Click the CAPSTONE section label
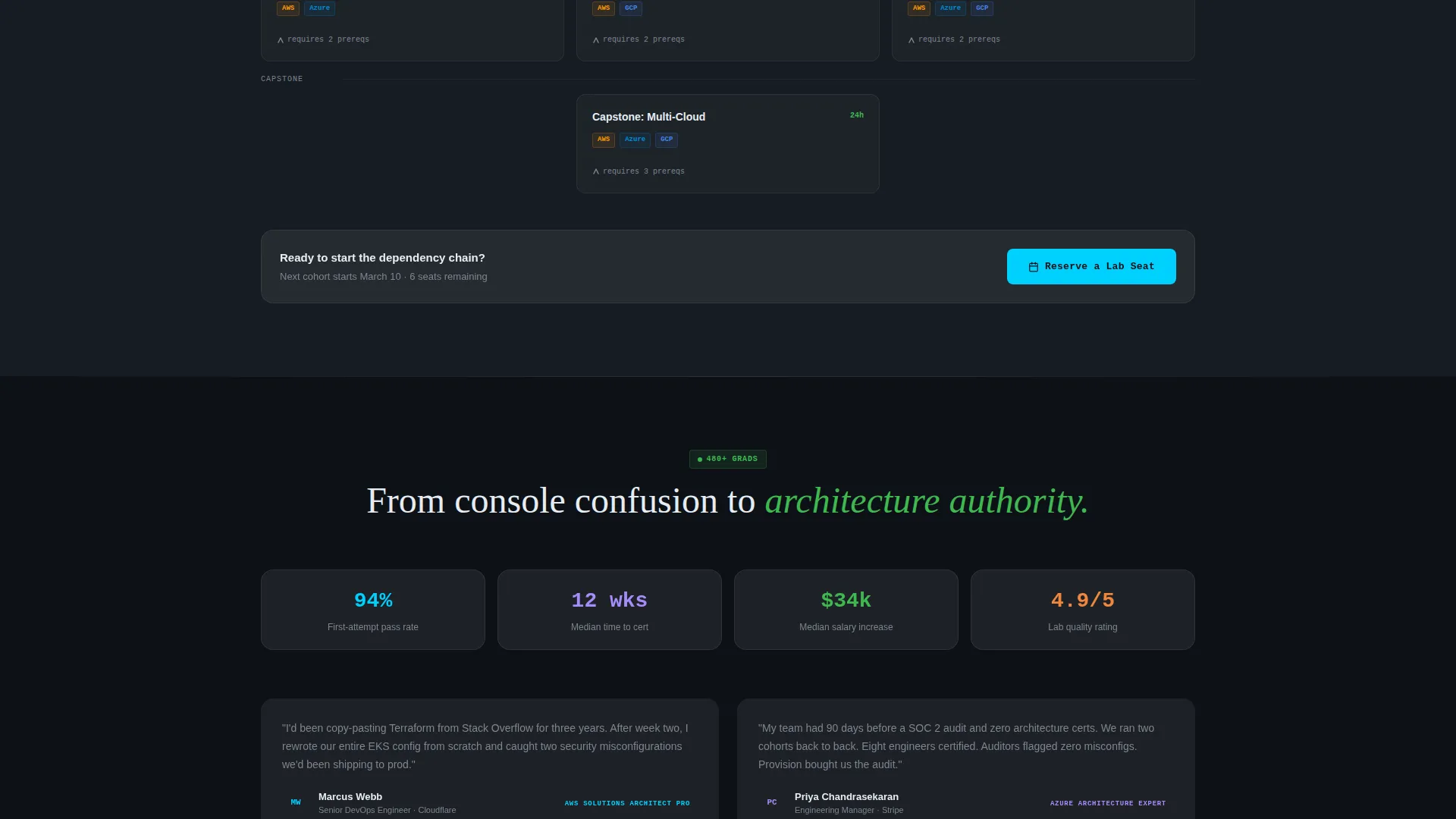This screenshot has width=1456, height=819. (x=282, y=79)
